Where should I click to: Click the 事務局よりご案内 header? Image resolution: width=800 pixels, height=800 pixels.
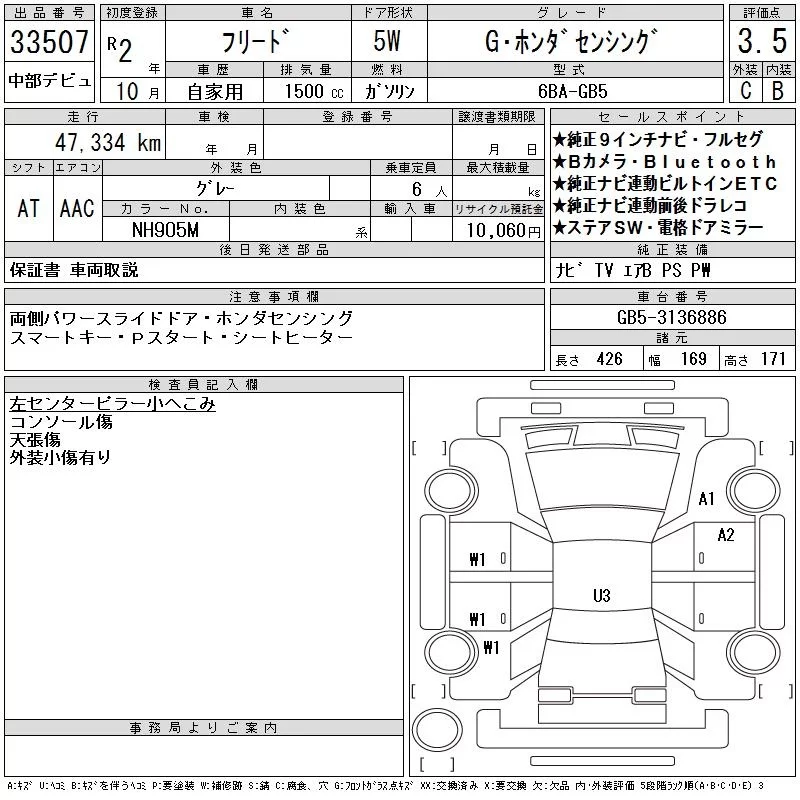[x=204, y=728]
